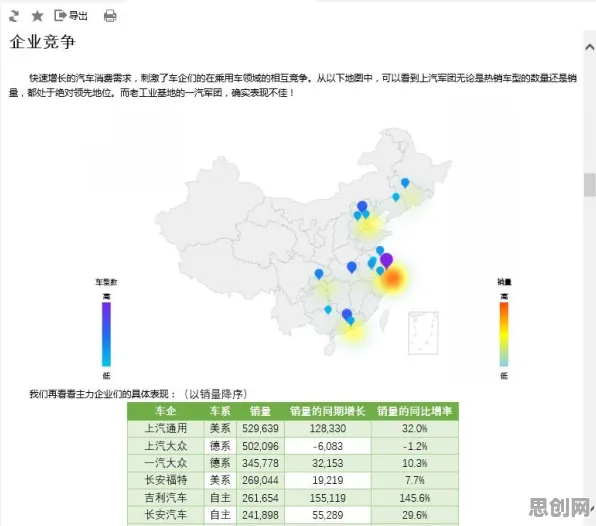Click the 销量 column header in the table
The width and height of the screenshot is (596, 526).
260,411
